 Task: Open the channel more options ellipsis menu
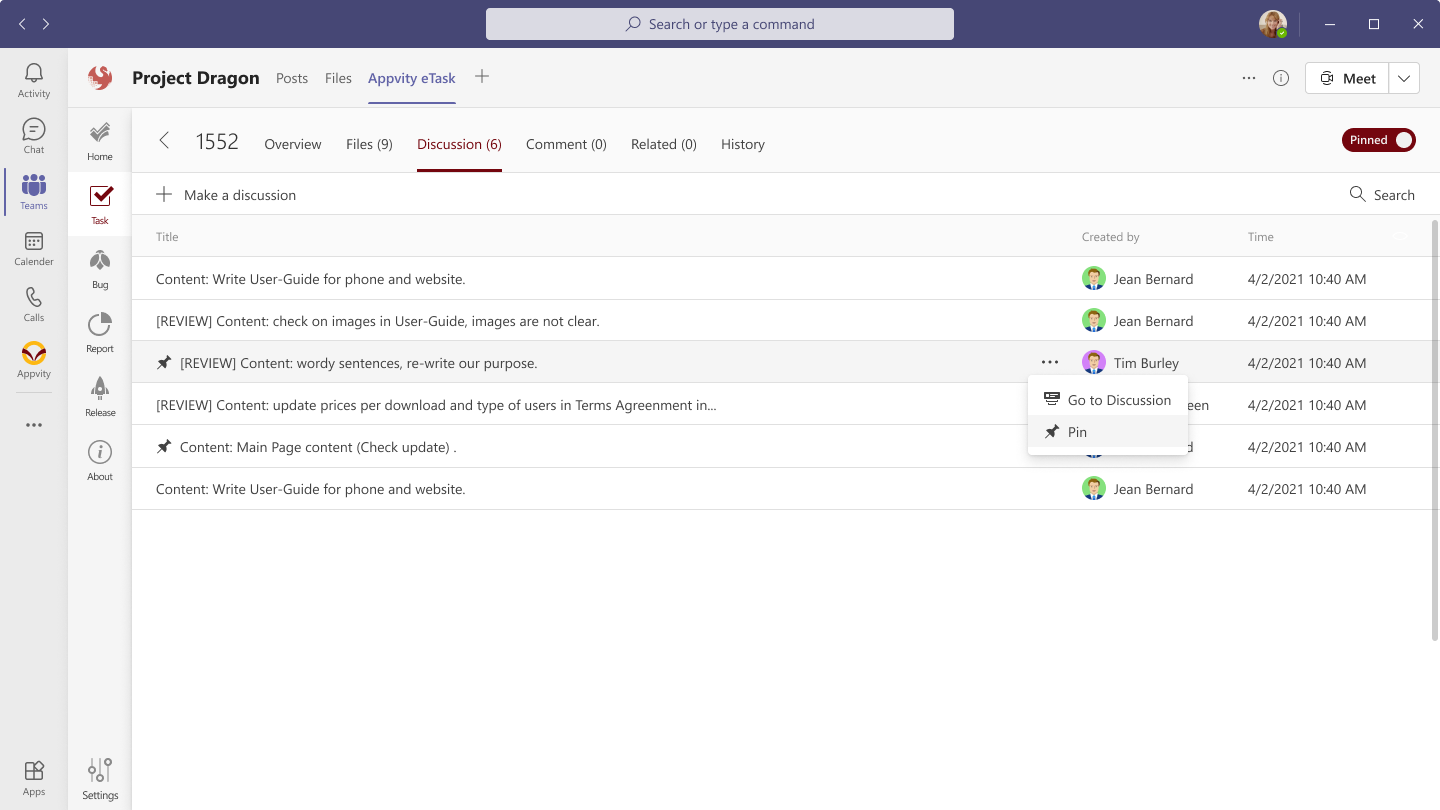coord(1249,77)
